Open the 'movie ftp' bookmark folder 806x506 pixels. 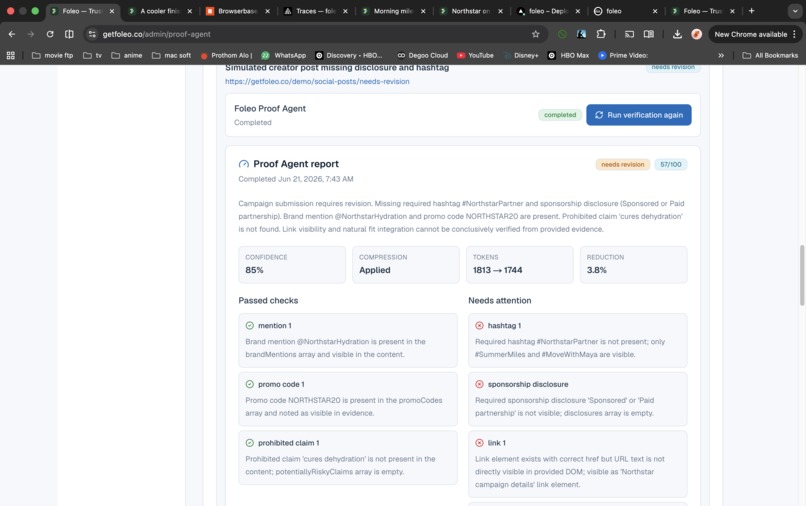coord(52,55)
